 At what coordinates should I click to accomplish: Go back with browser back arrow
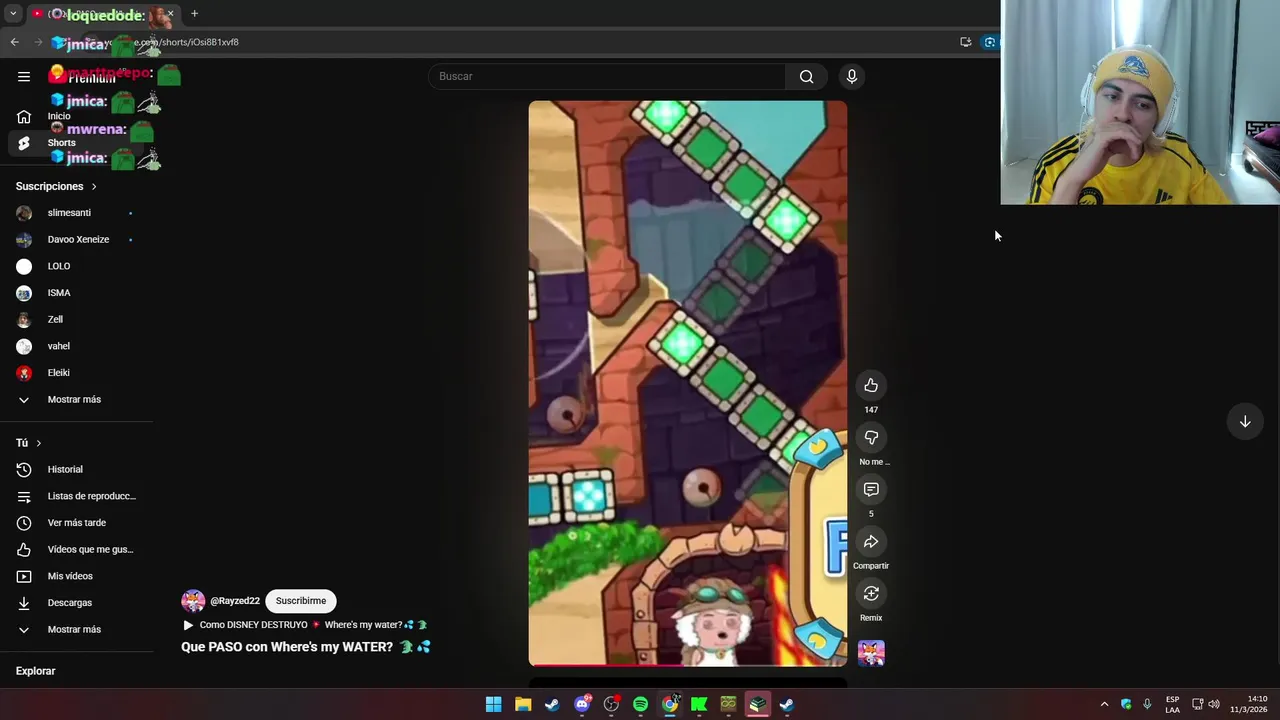pyautogui.click(x=14, y=42)
